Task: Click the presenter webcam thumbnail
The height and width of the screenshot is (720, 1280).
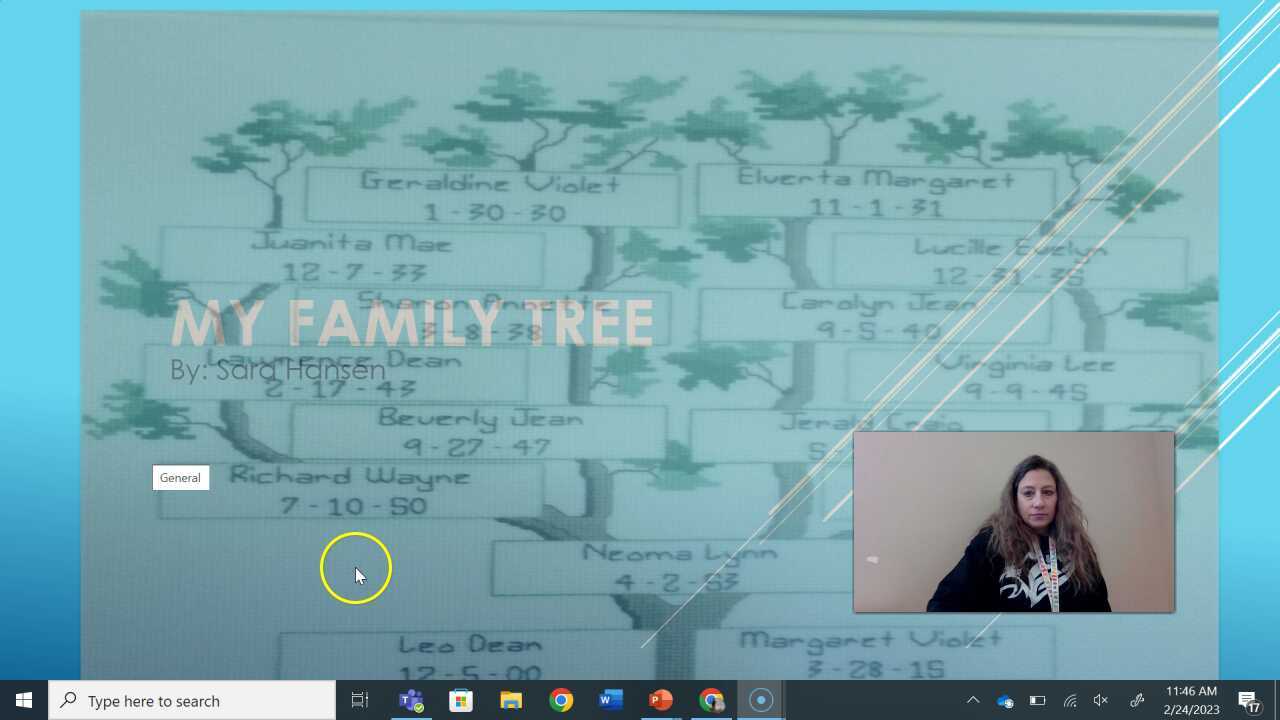Action: [x=1014, y=520]
